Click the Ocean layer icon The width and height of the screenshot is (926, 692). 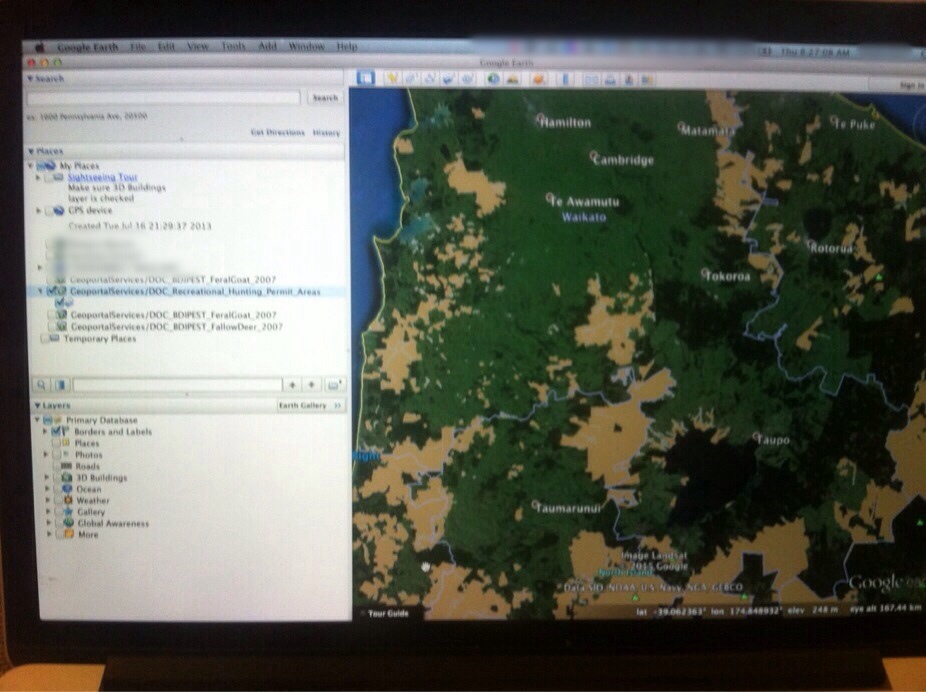coord(67,489)
